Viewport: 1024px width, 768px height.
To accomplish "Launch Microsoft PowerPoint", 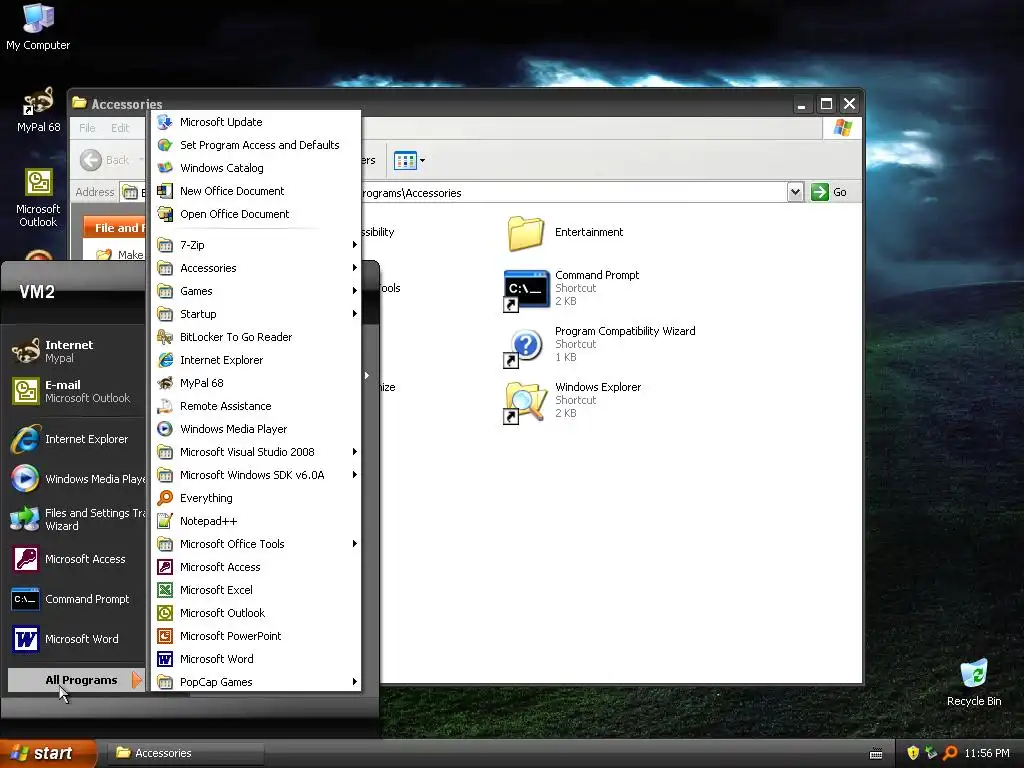I will [256, 635].
